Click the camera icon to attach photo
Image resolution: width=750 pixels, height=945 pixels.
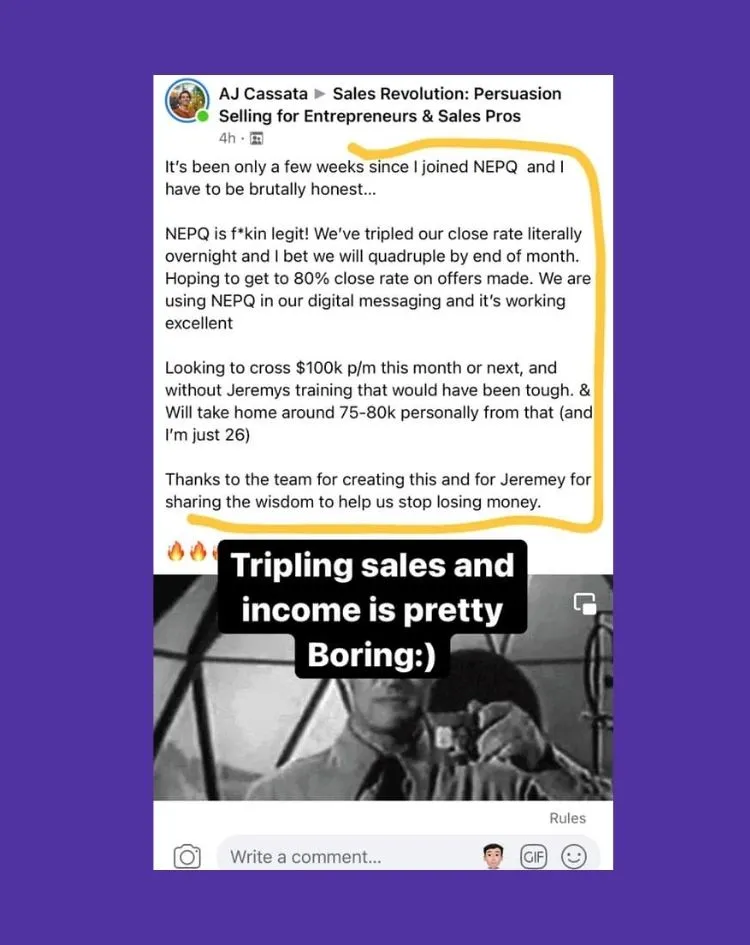(187, 856)
